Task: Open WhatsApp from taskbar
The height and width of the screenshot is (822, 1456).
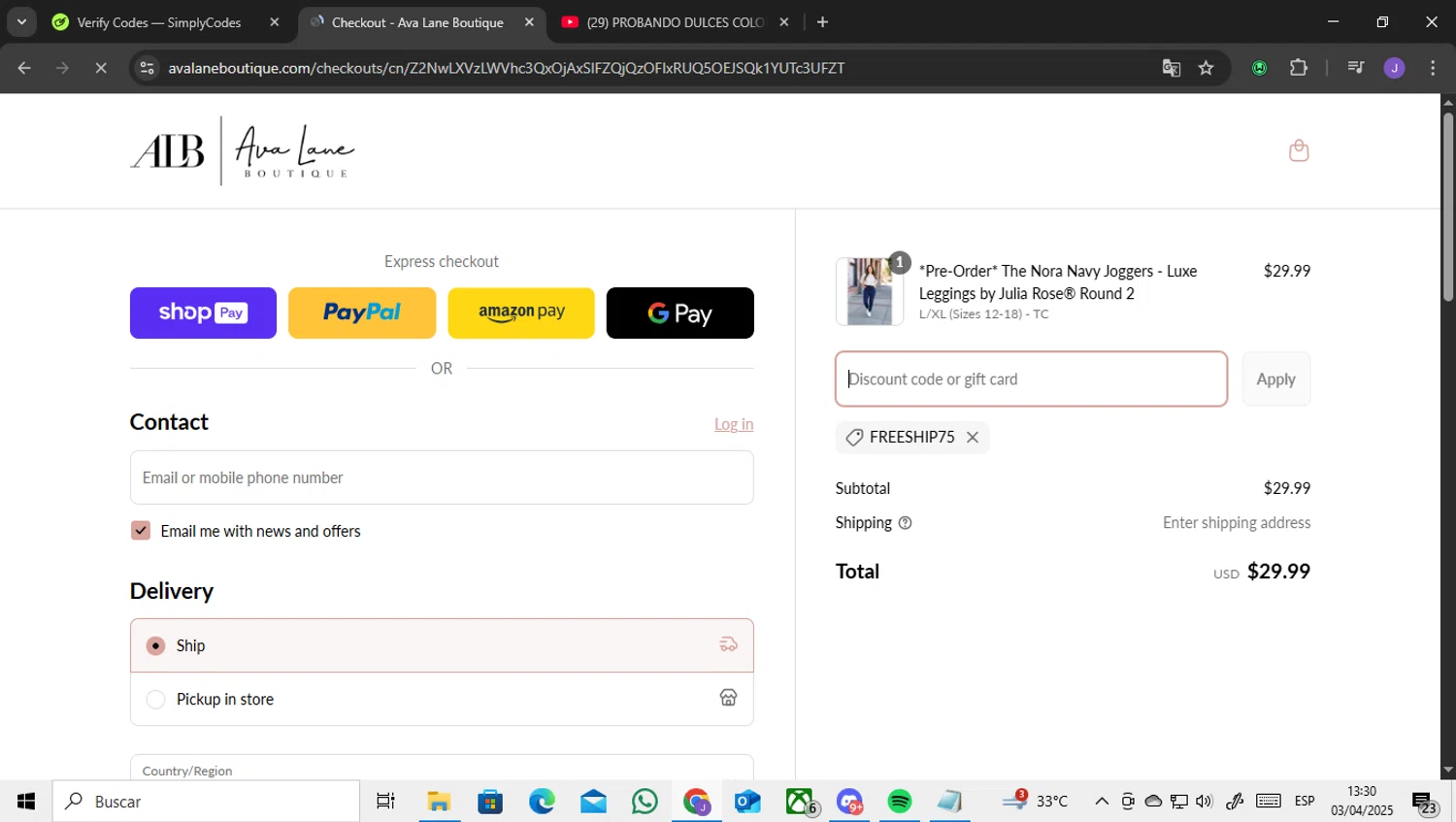Action: [645, 802]
